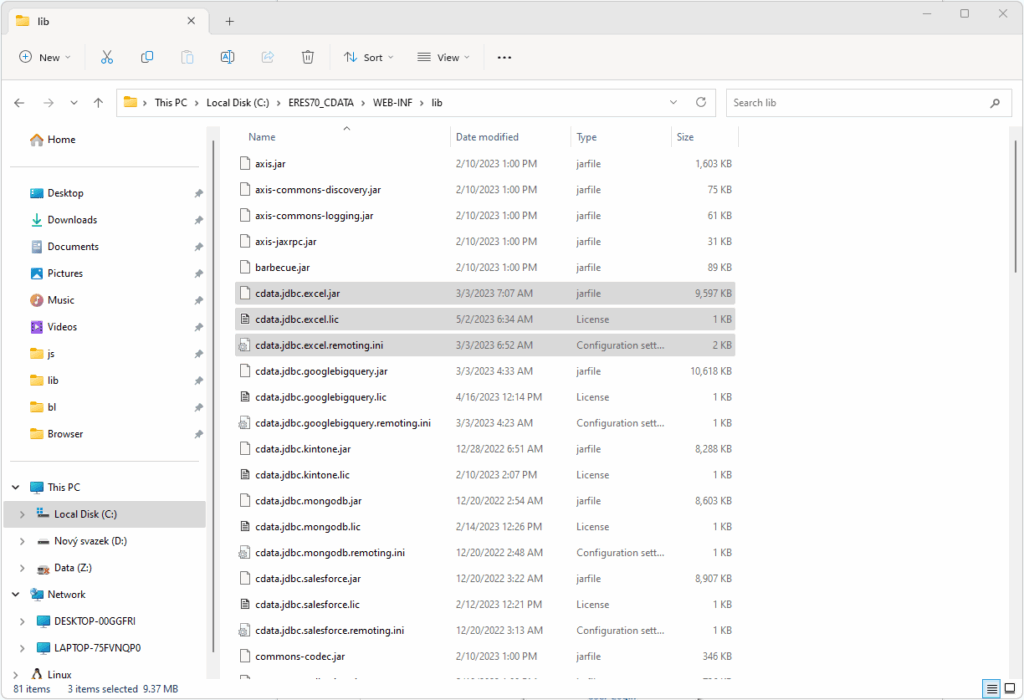Select the barbecue.jar file
This screenshot has height=700, width=1024.
coord(282,267)
